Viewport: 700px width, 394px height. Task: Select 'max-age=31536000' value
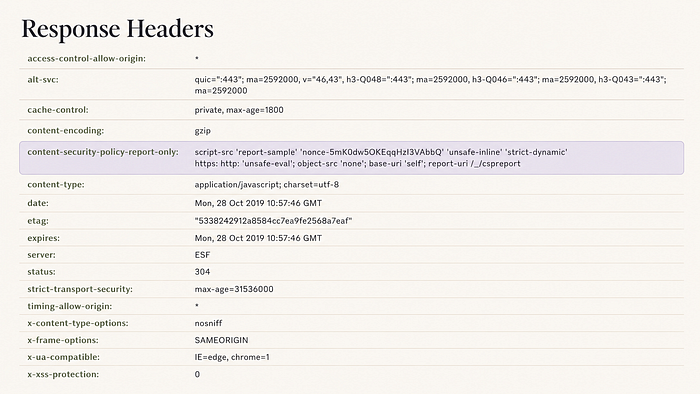click(234, 289)
